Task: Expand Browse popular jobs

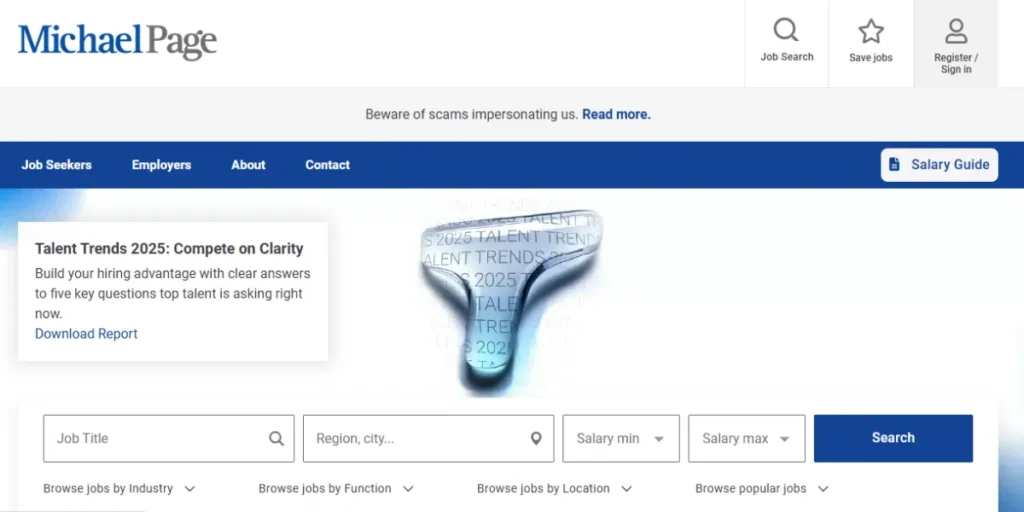Action: 761,488
